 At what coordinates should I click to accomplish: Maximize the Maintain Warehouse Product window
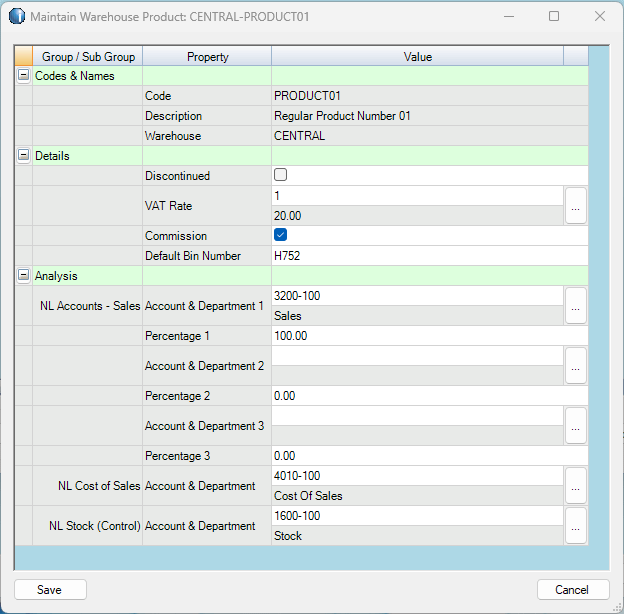click(554, 17)
